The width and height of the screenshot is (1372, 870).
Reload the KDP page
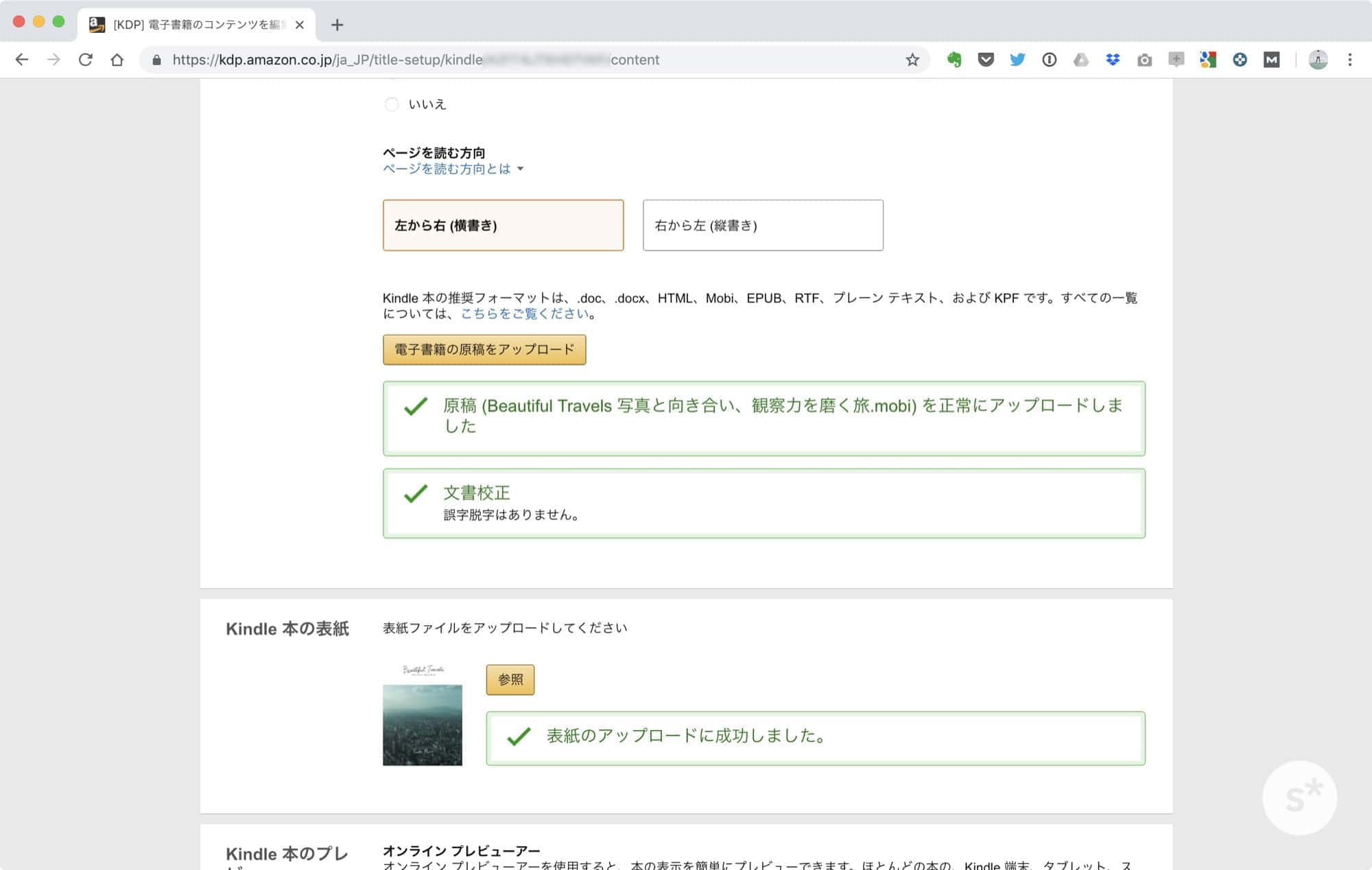tap(85, 60)
